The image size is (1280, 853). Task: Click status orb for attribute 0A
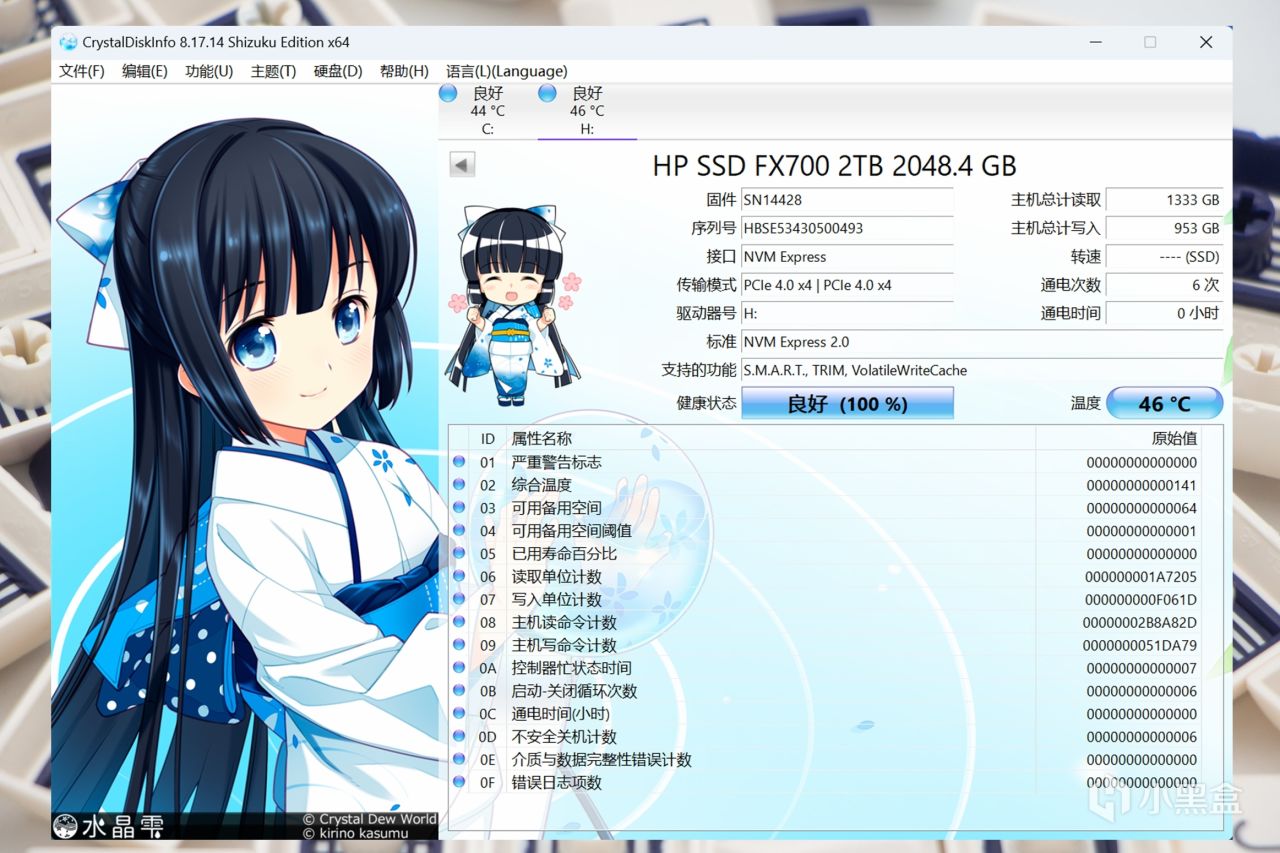(459, 667)
